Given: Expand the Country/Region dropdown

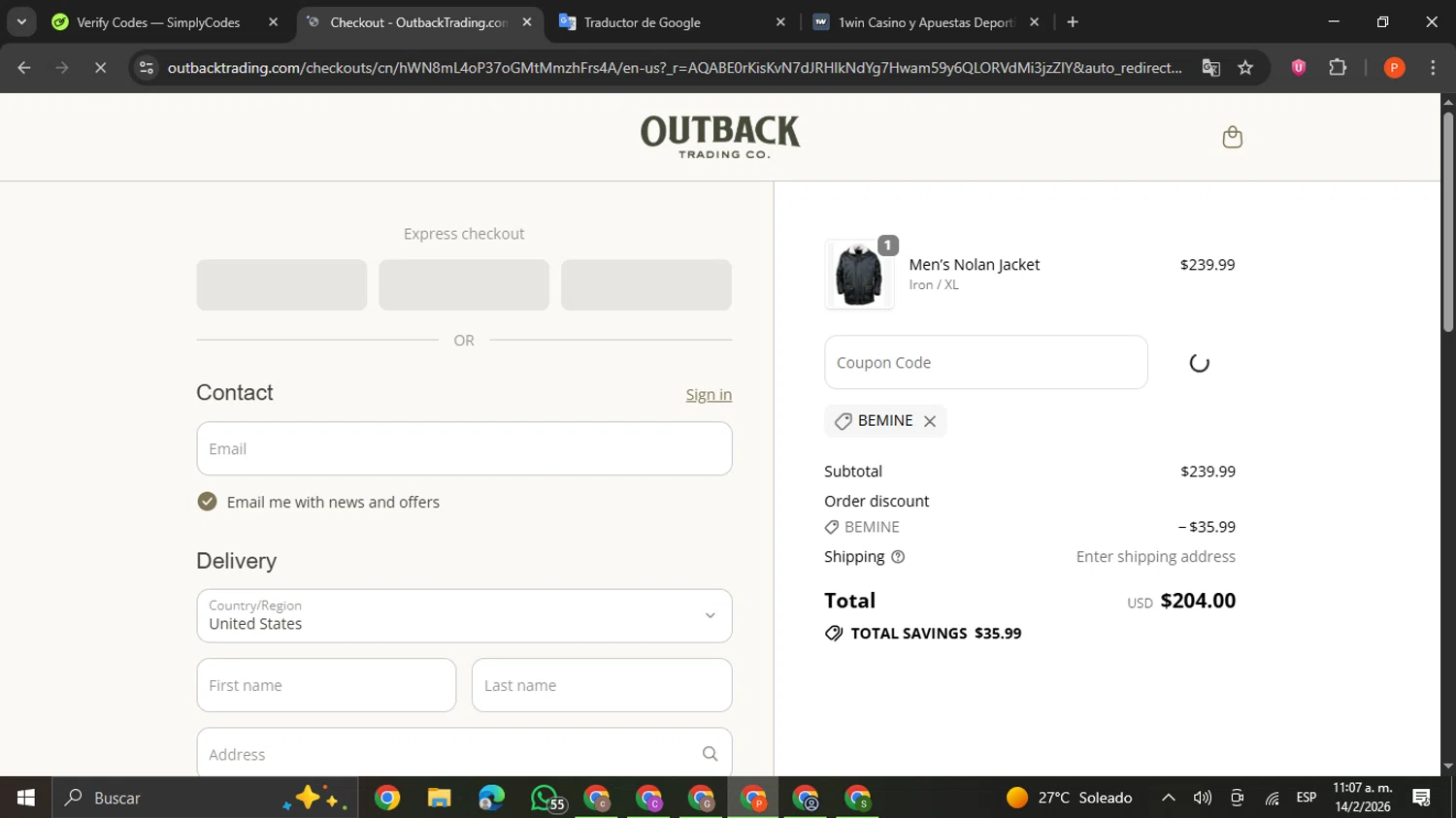Looking at the screenshot, I should point(464,615).
